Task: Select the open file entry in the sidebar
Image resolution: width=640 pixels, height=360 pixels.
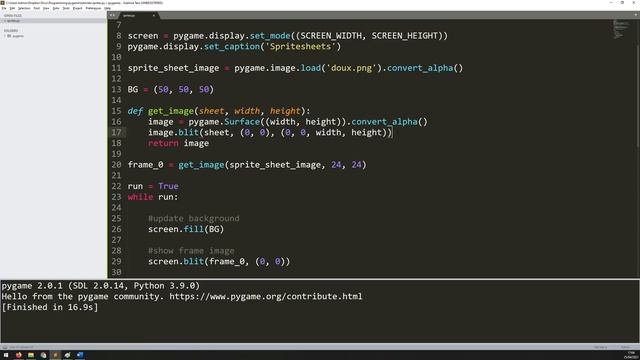Action: coord(53,21)
